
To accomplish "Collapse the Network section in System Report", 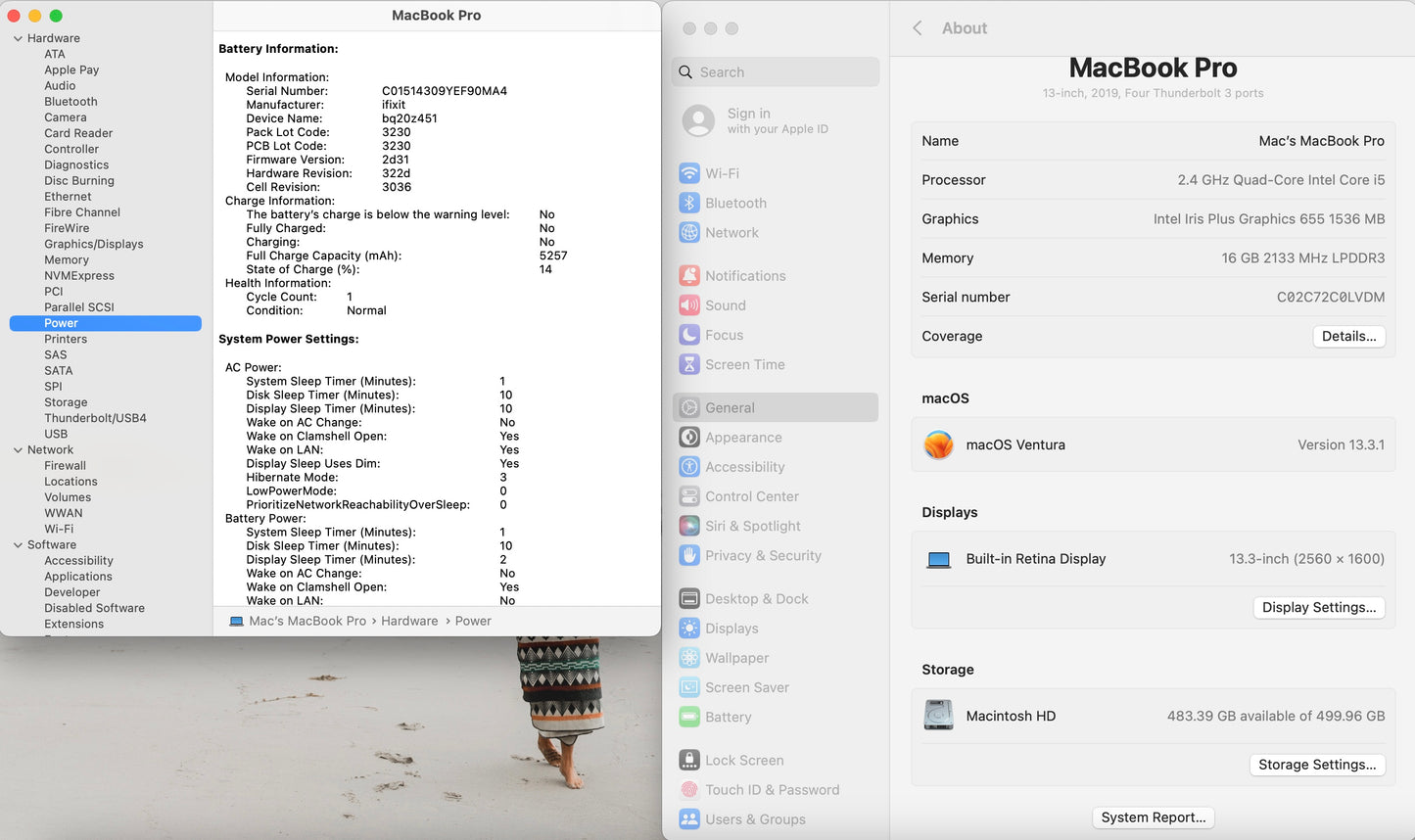I will (18, 450).
